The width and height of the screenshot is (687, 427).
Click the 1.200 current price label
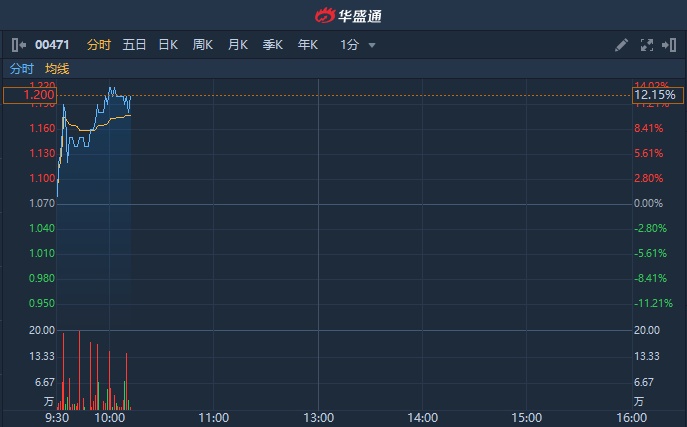coord(30,95)
